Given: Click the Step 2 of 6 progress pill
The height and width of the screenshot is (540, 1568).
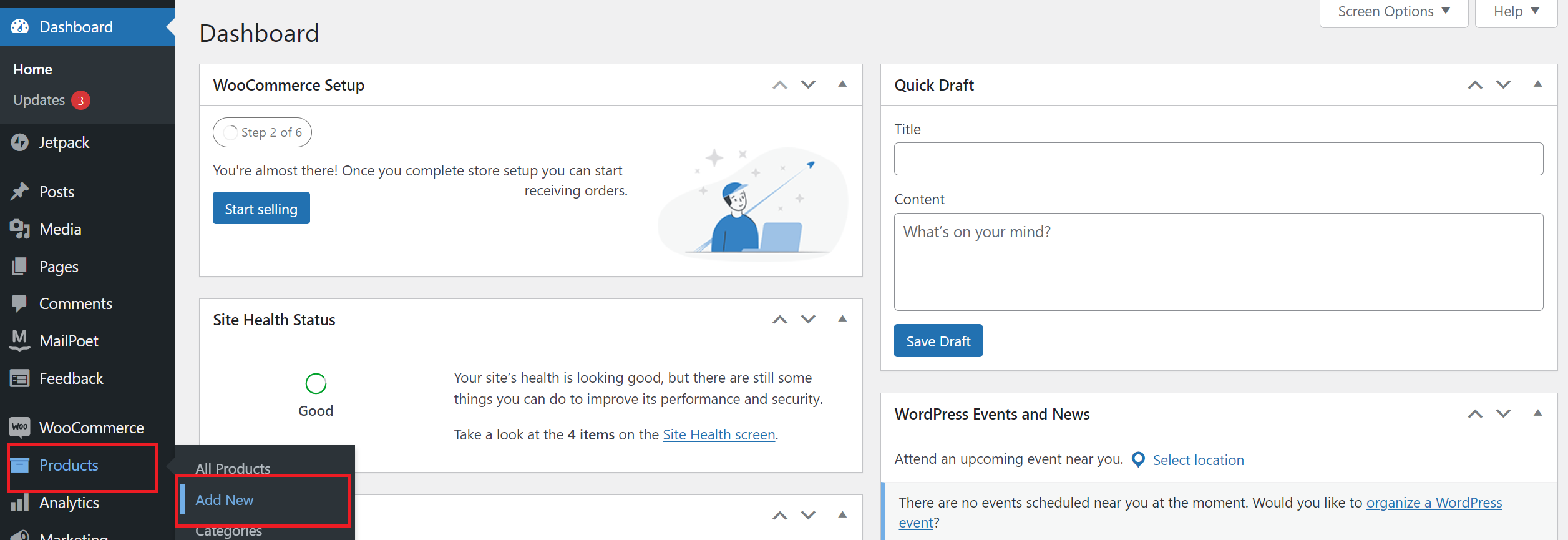Looking at the screenshot, I should 262,132.
